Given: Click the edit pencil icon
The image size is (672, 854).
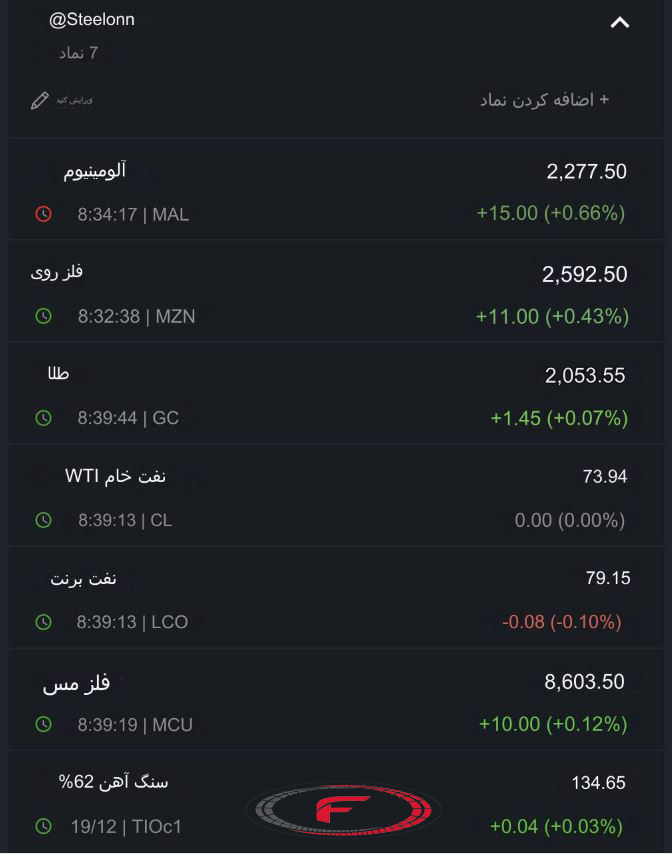Looking at the screenshot, I should tap(39, 101).
